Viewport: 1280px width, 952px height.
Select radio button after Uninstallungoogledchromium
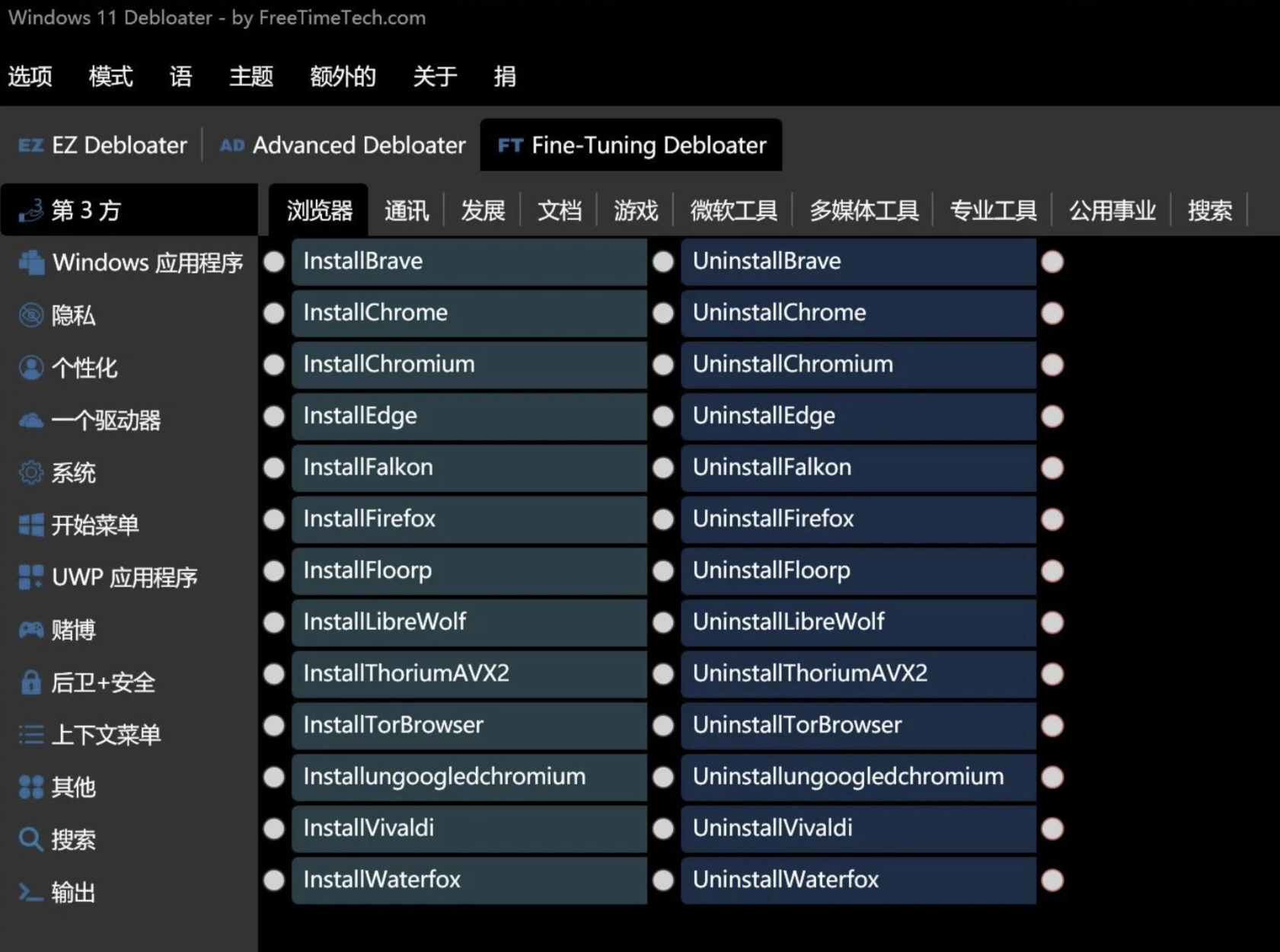[x=1052, y=777]
